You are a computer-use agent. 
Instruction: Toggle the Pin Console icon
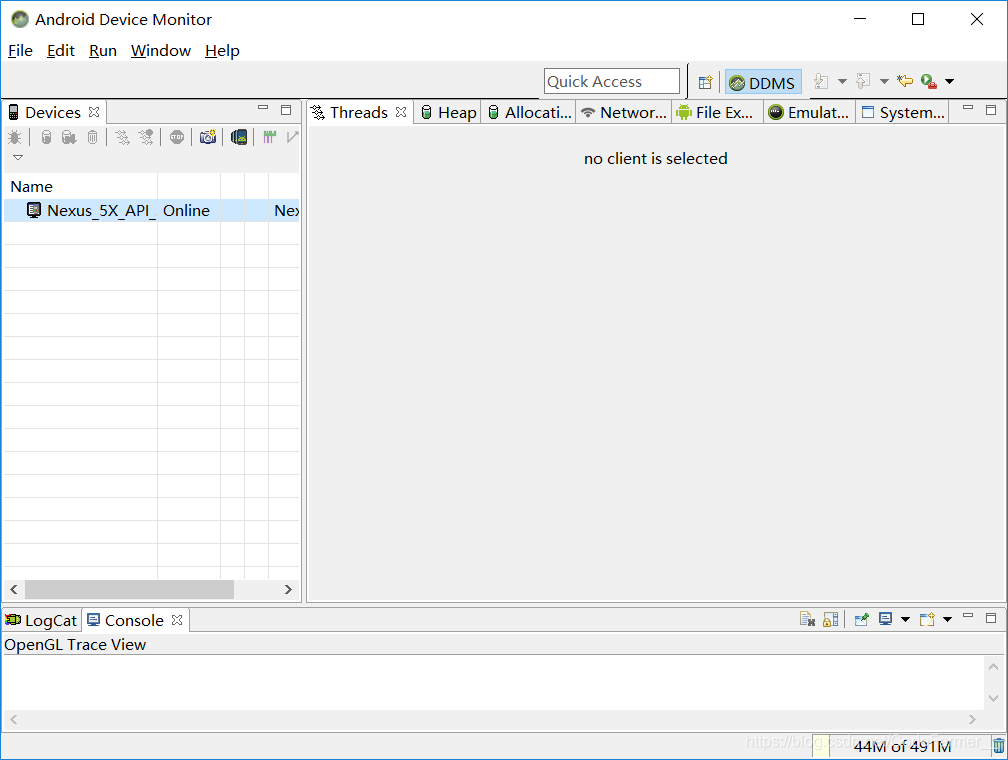coord(861,619)
